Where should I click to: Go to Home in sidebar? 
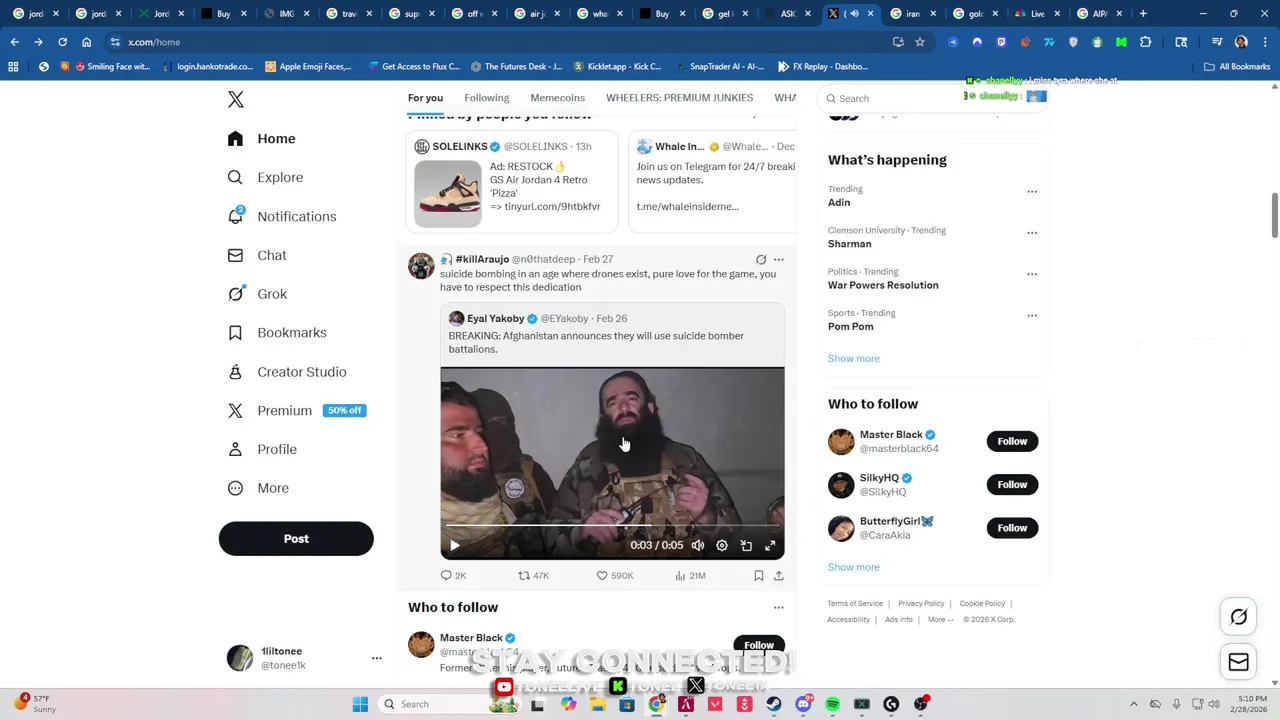261,139
